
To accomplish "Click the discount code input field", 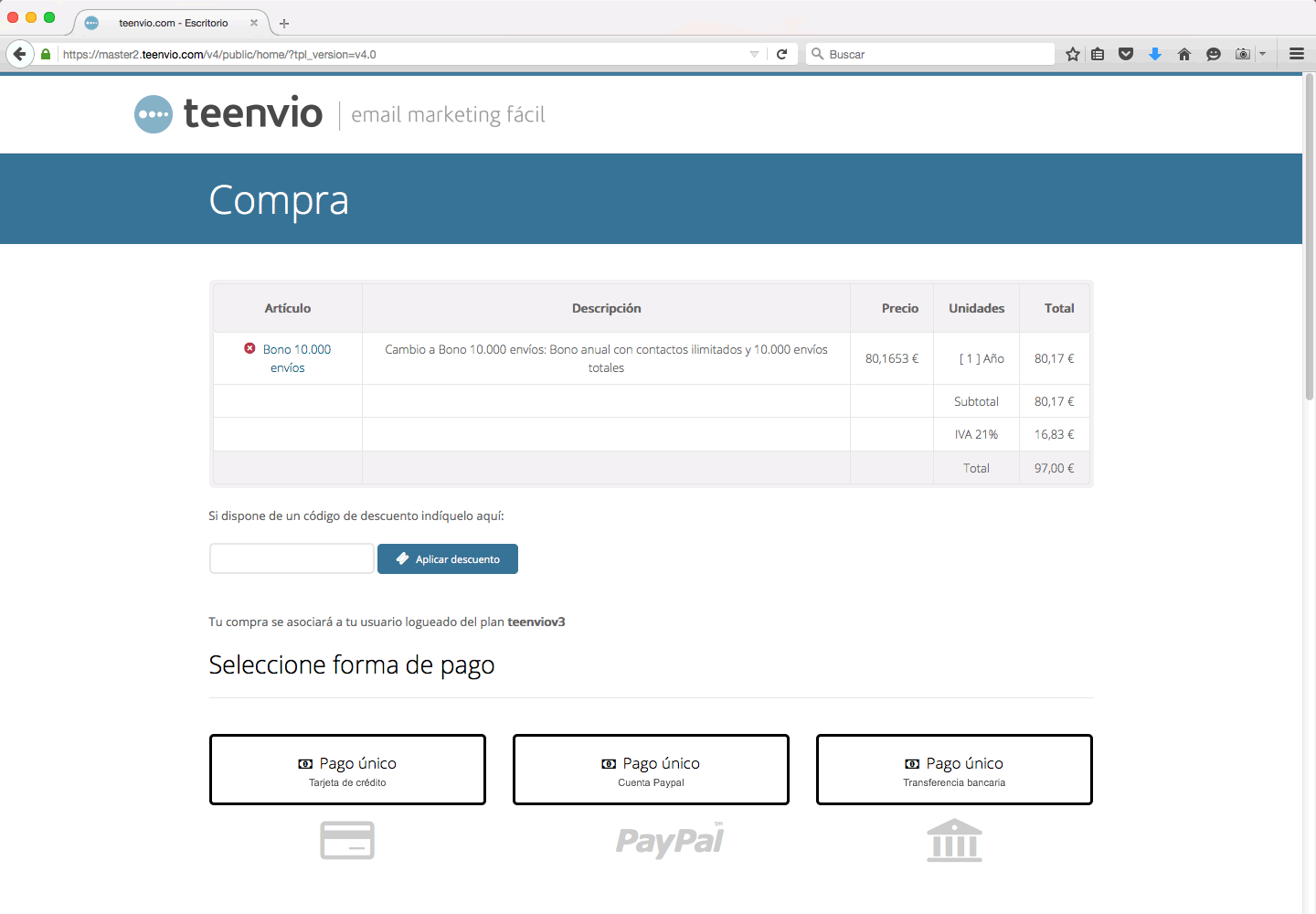I will 291,558.
